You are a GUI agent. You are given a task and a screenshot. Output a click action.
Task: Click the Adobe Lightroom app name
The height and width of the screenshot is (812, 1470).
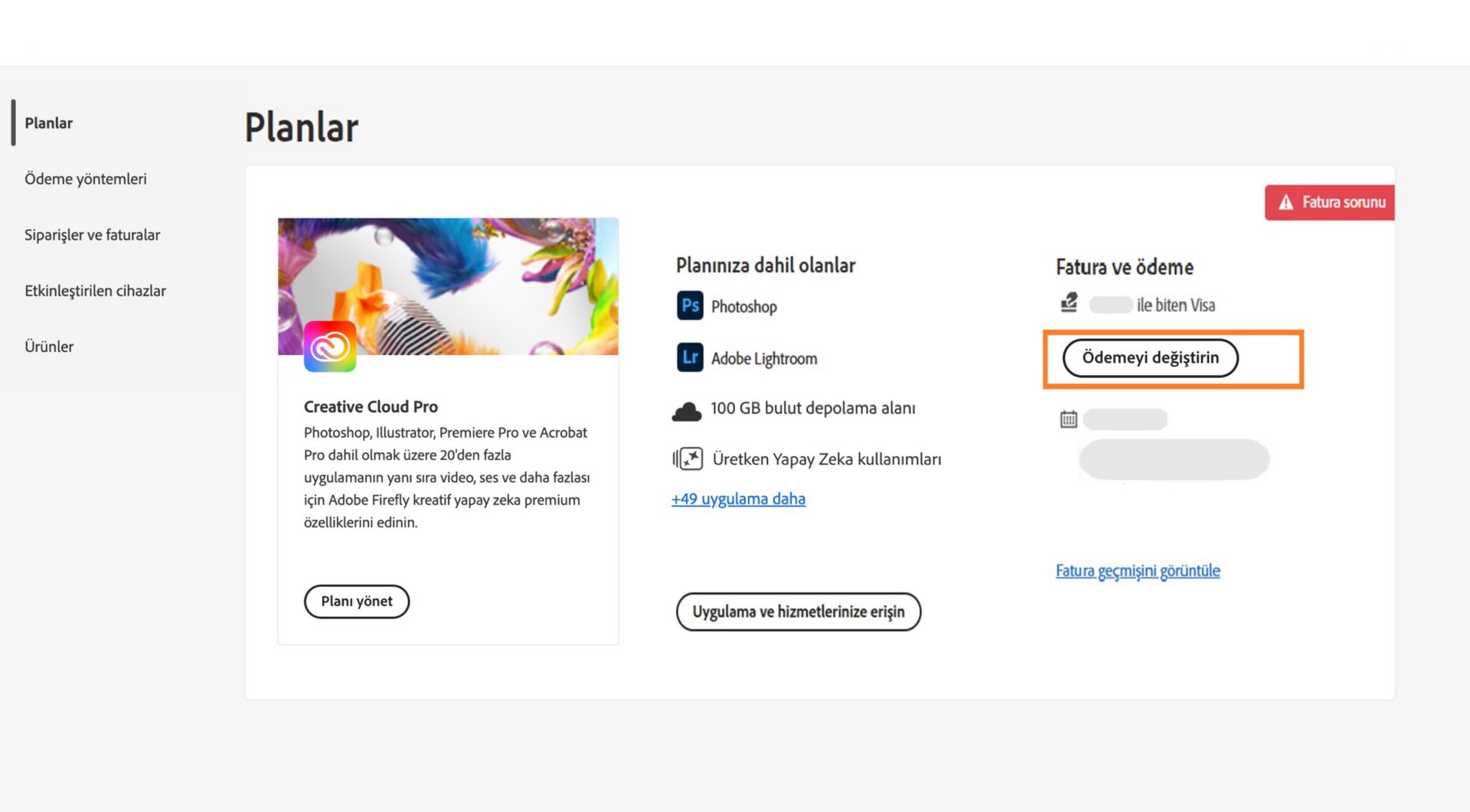click(x=764, y=358)
